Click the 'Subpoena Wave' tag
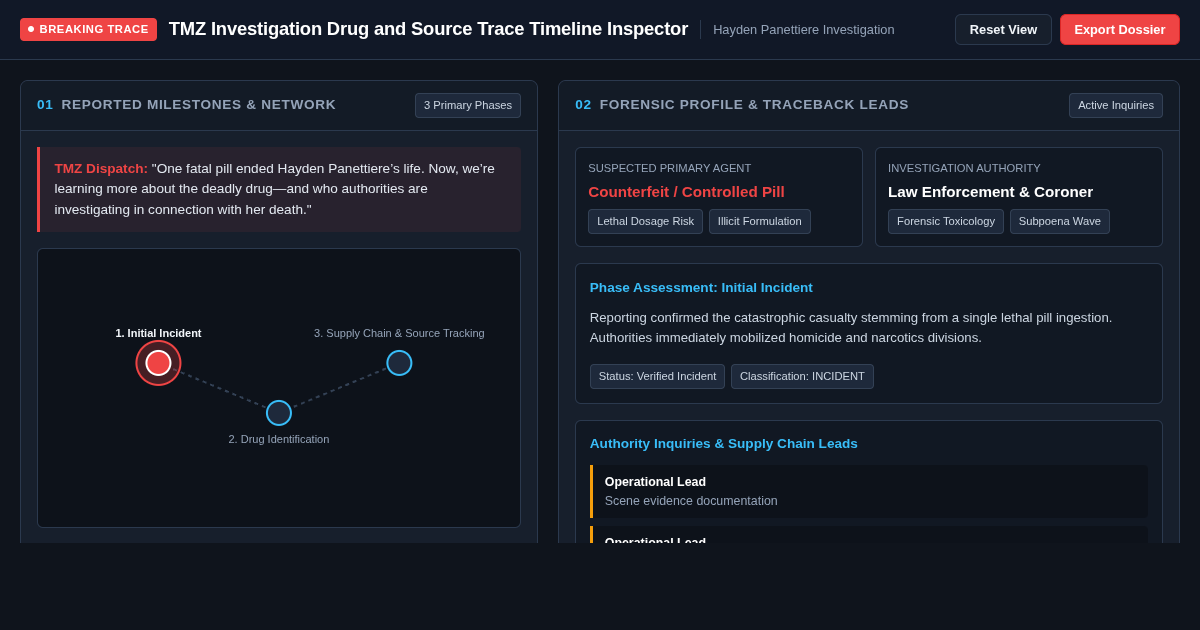 click(x=1060, y=221)
